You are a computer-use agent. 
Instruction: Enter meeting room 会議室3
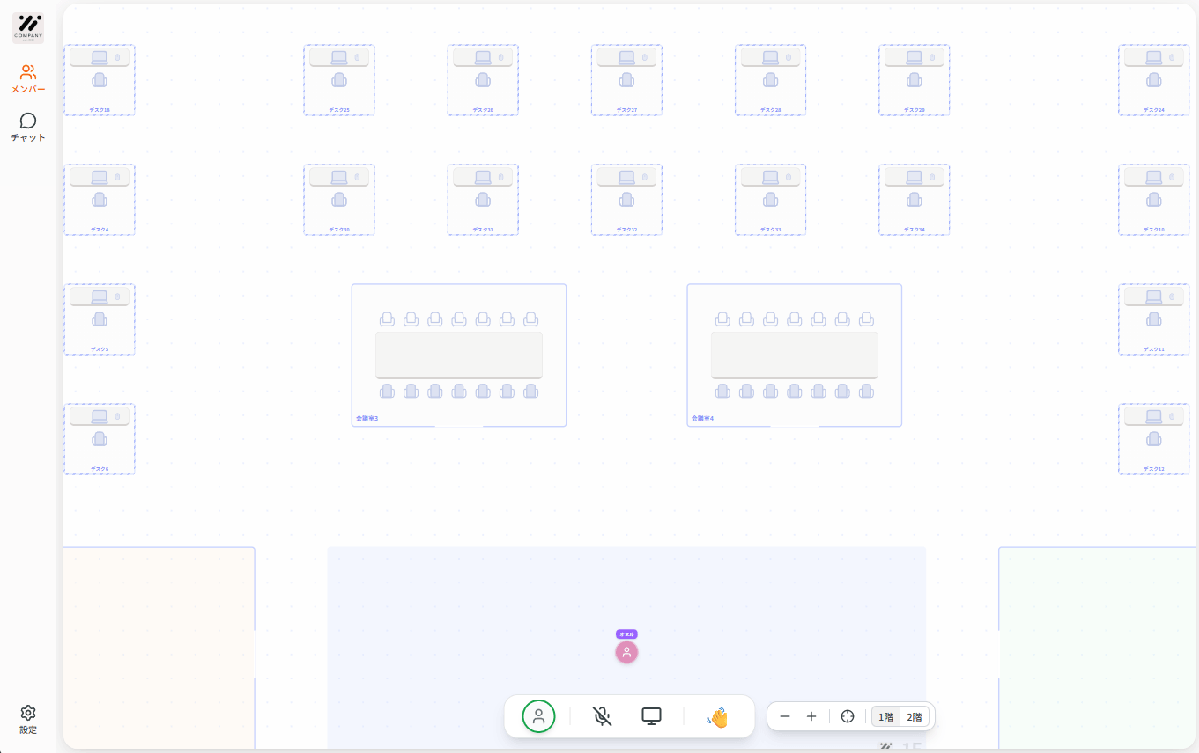pyautogui.click(x=459, y=355)
